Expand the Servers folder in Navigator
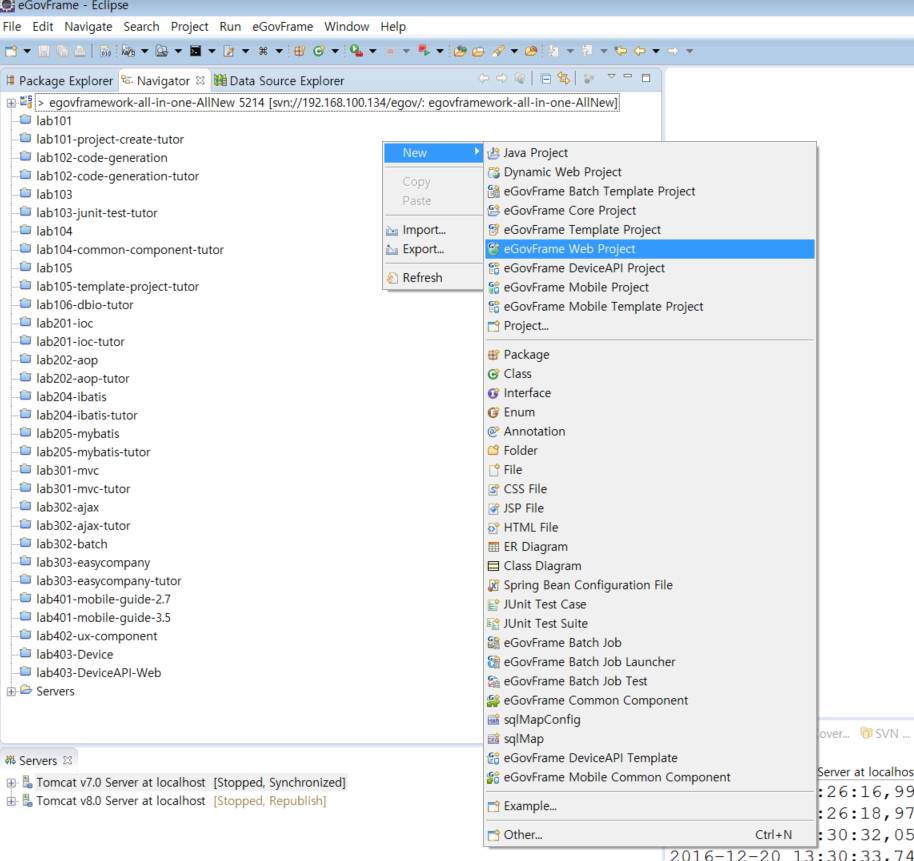Image resolution: width=914 pixels, height=861 pixels. (11, 692)
